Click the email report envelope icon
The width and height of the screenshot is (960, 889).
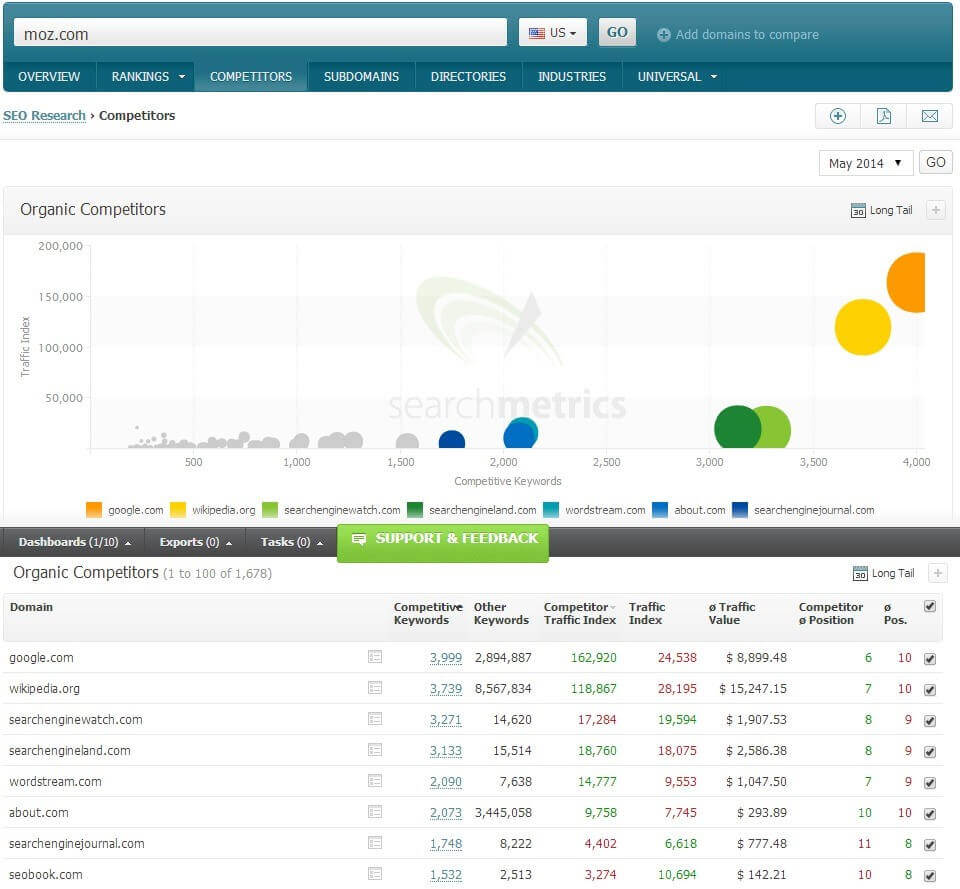point(930,116)
